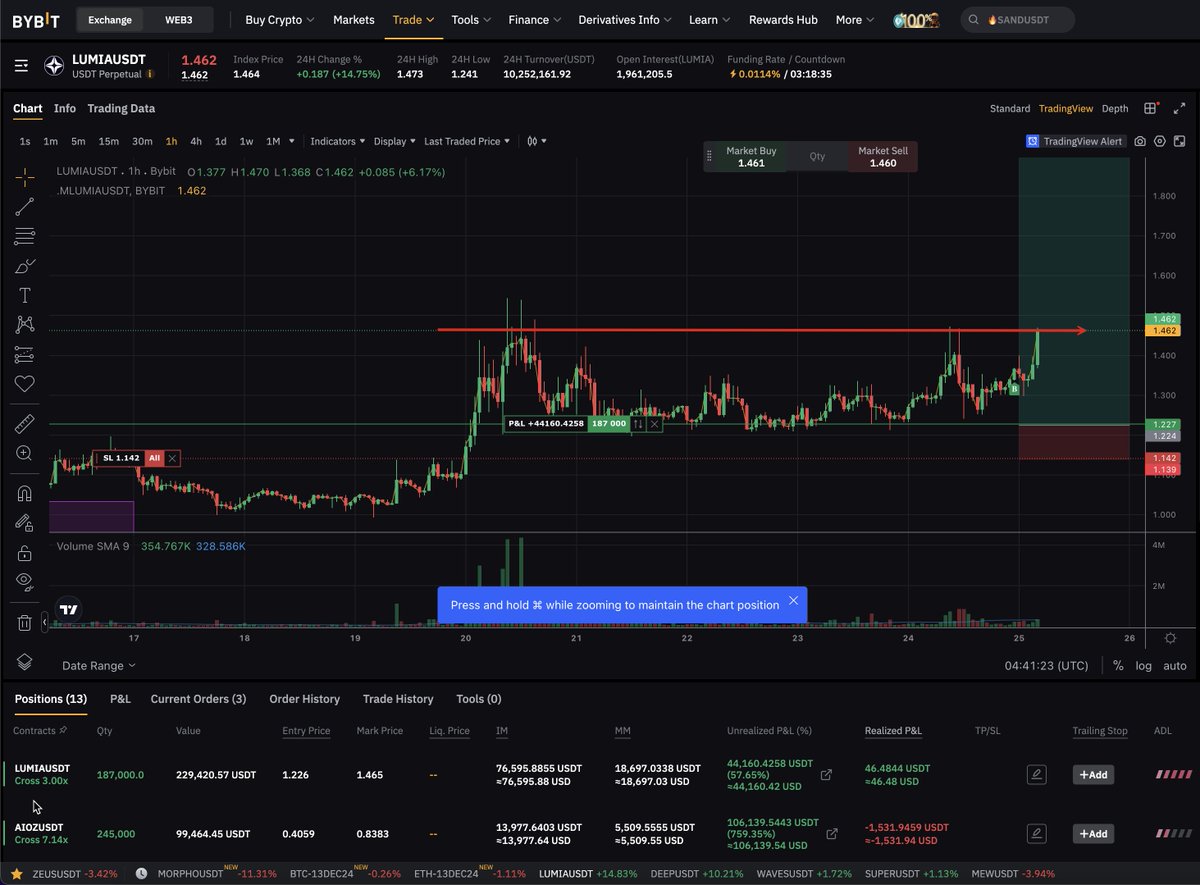The width and height of the screenshot is (1200, 885).
Task: Open the heart icons tool
Action: coord(24,384)
